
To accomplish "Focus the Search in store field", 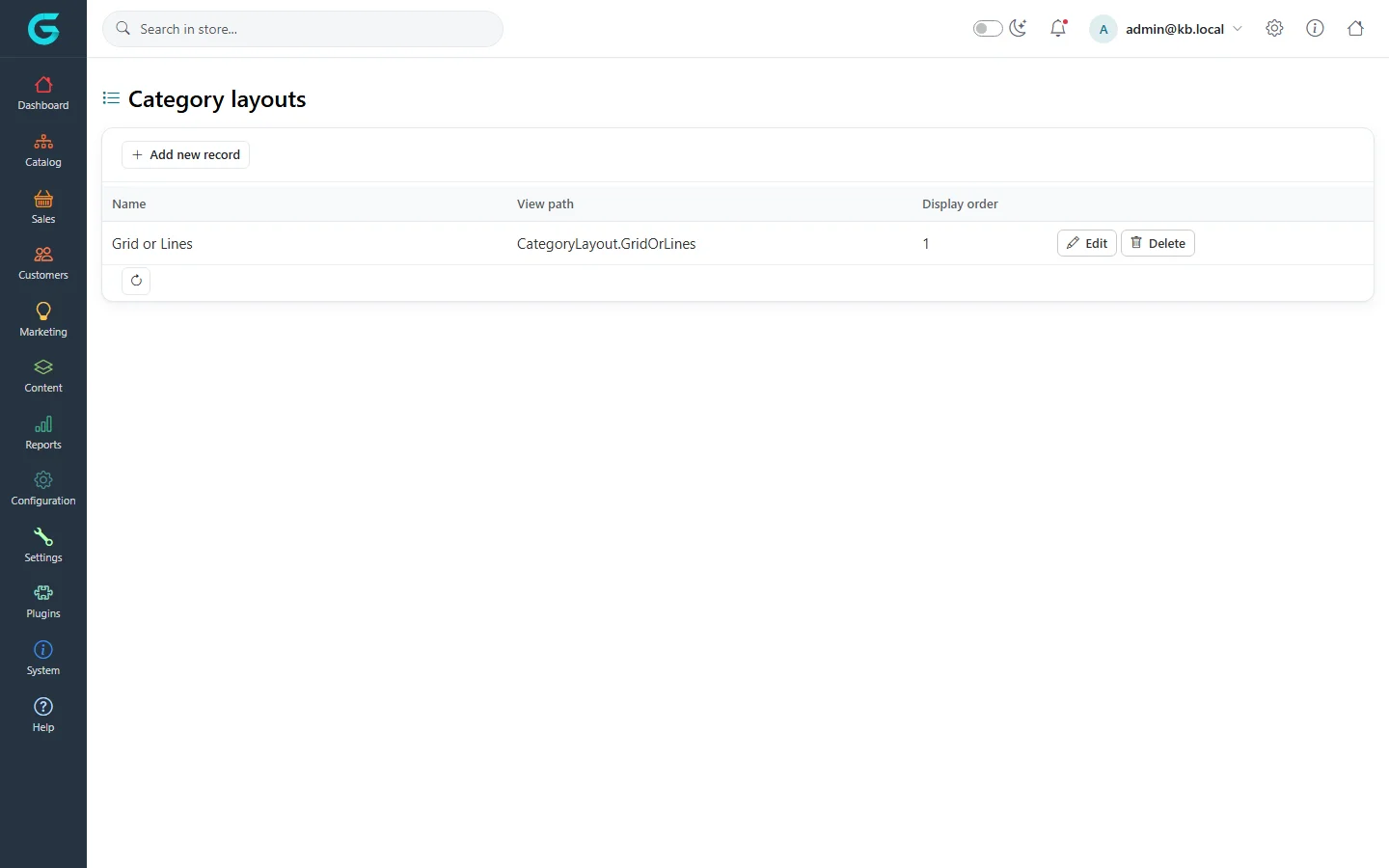I will [303, 29].
